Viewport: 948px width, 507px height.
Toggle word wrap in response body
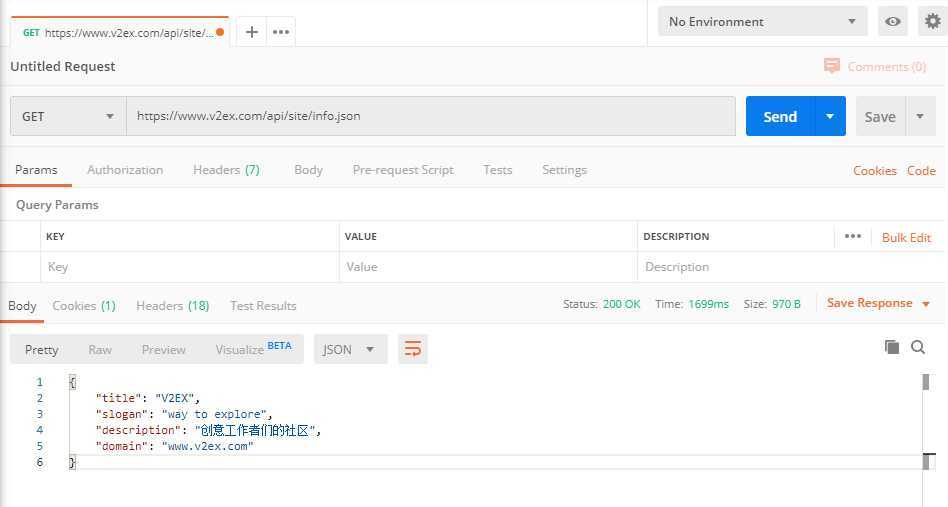(x=413, y=349)
